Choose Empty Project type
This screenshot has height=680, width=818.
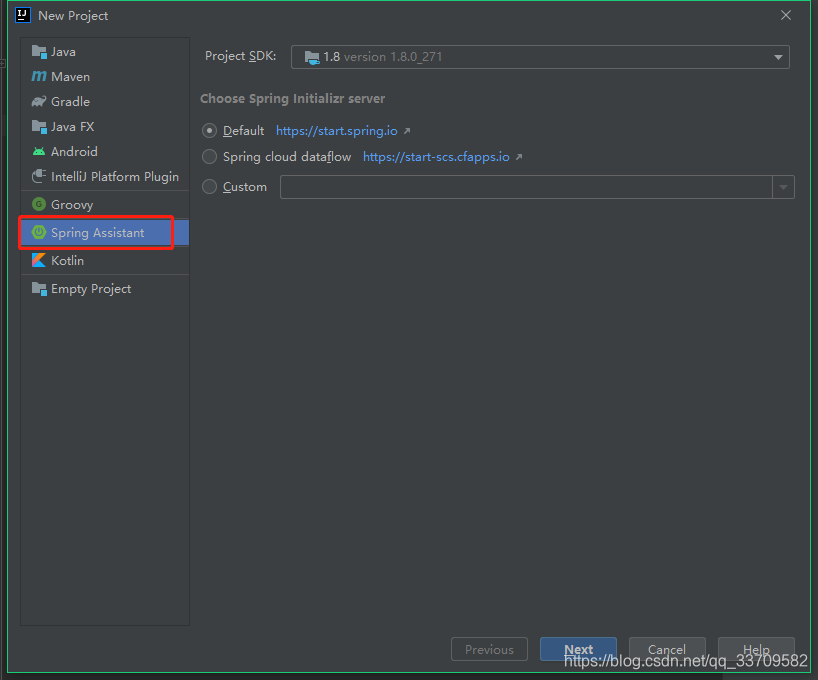[105, 289]
